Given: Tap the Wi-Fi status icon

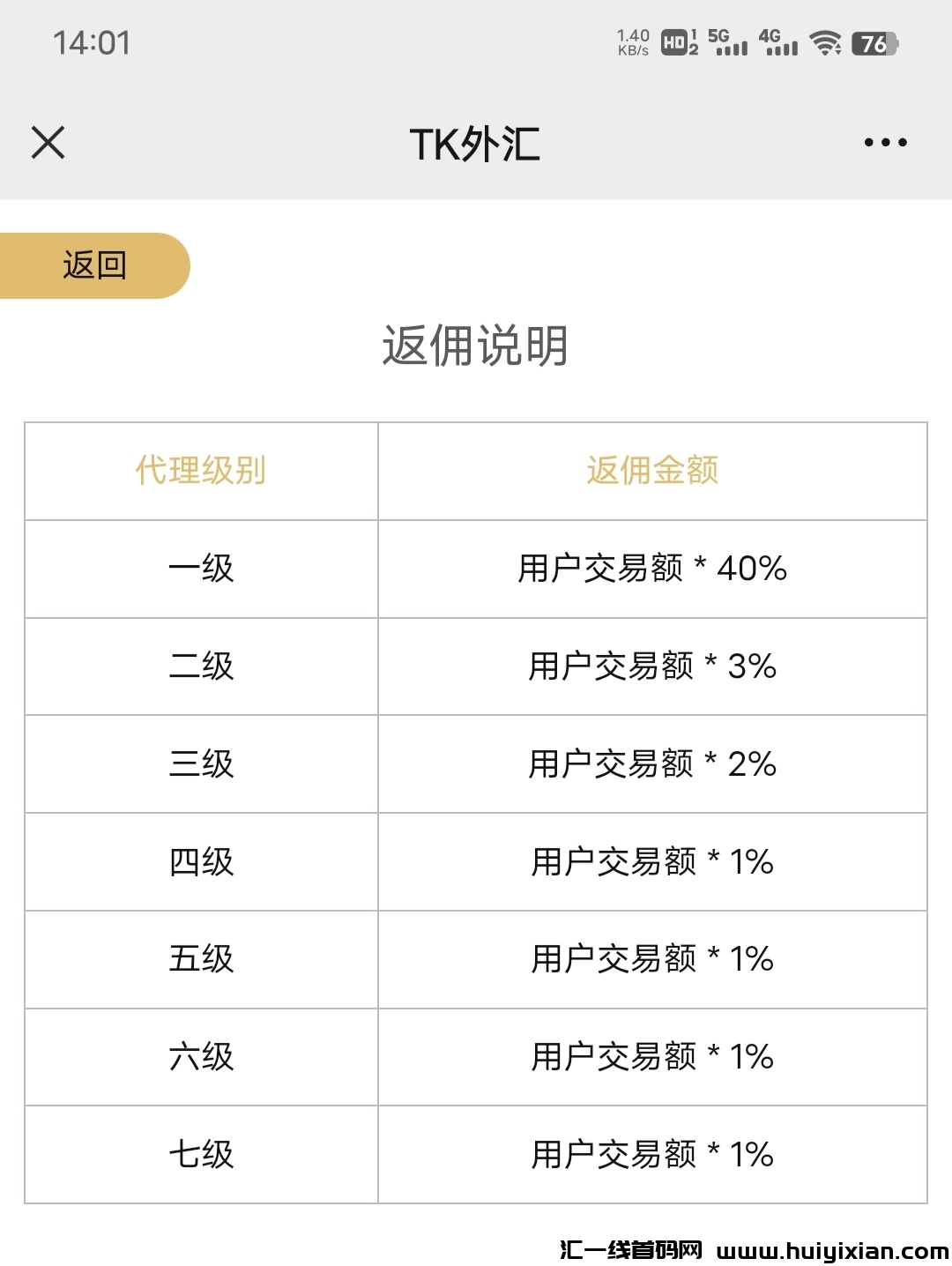Looking at the screenshot, I should coord(825,42).
